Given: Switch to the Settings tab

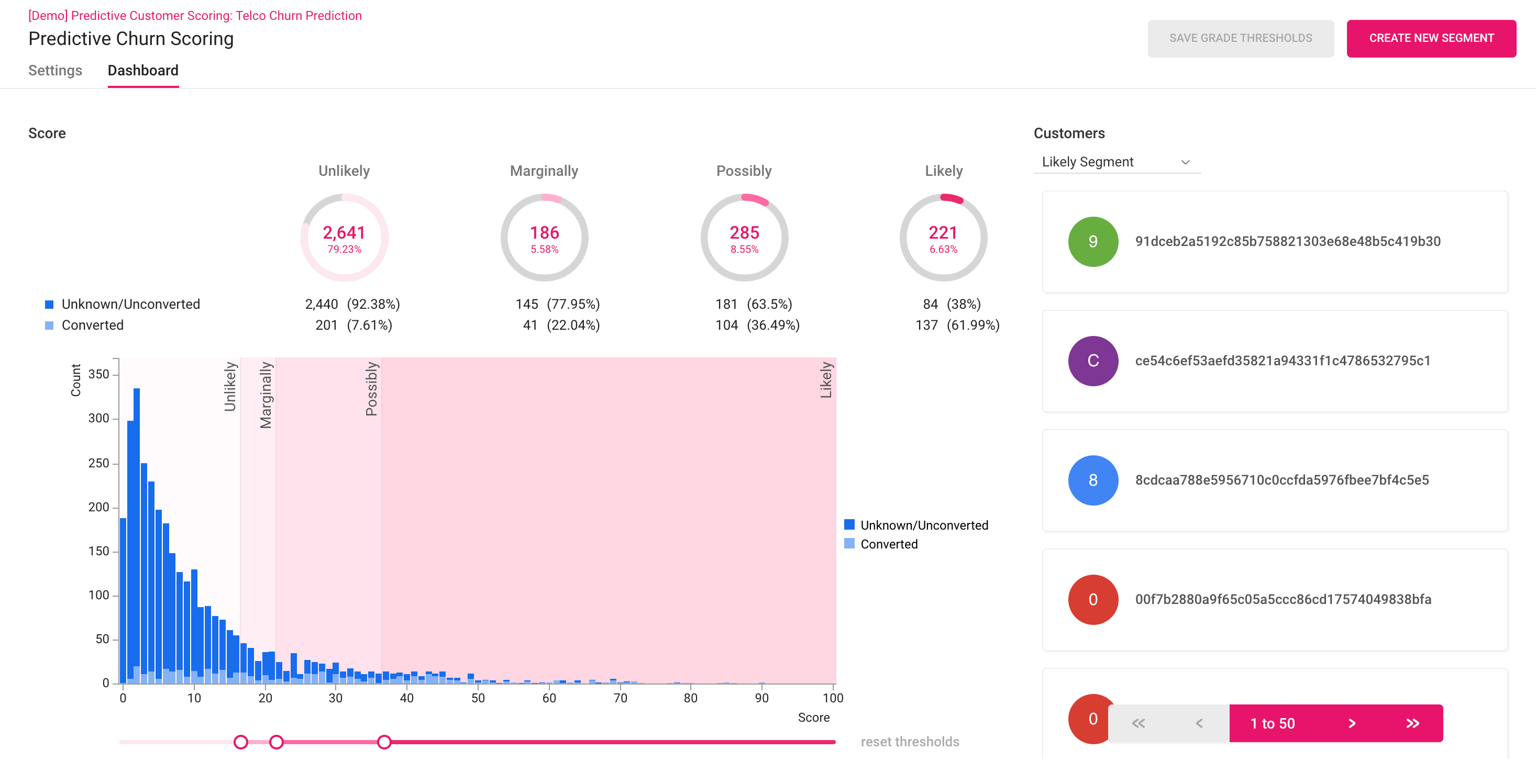Looking at the screenshot, I should (x=55, y=70).
